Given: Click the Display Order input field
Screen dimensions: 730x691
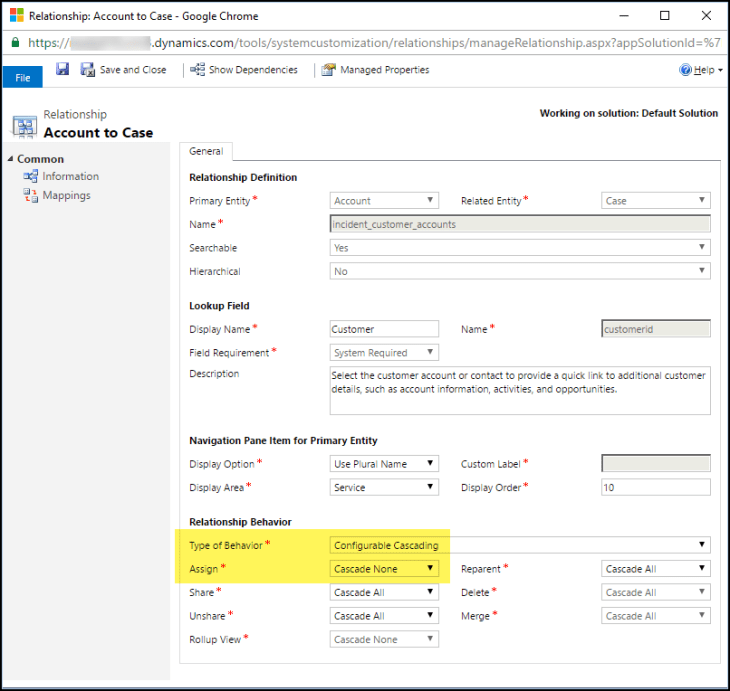Looking at the screenshot, I should [655, 488].
